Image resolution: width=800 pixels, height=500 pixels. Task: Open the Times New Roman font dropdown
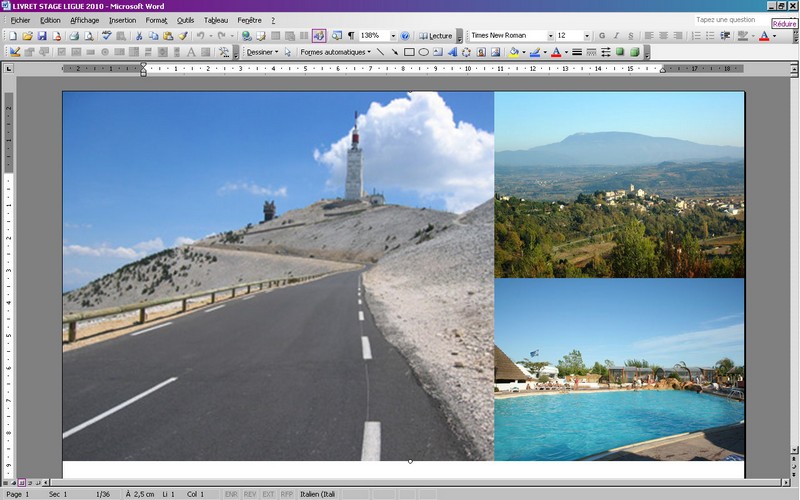[549, 36]
